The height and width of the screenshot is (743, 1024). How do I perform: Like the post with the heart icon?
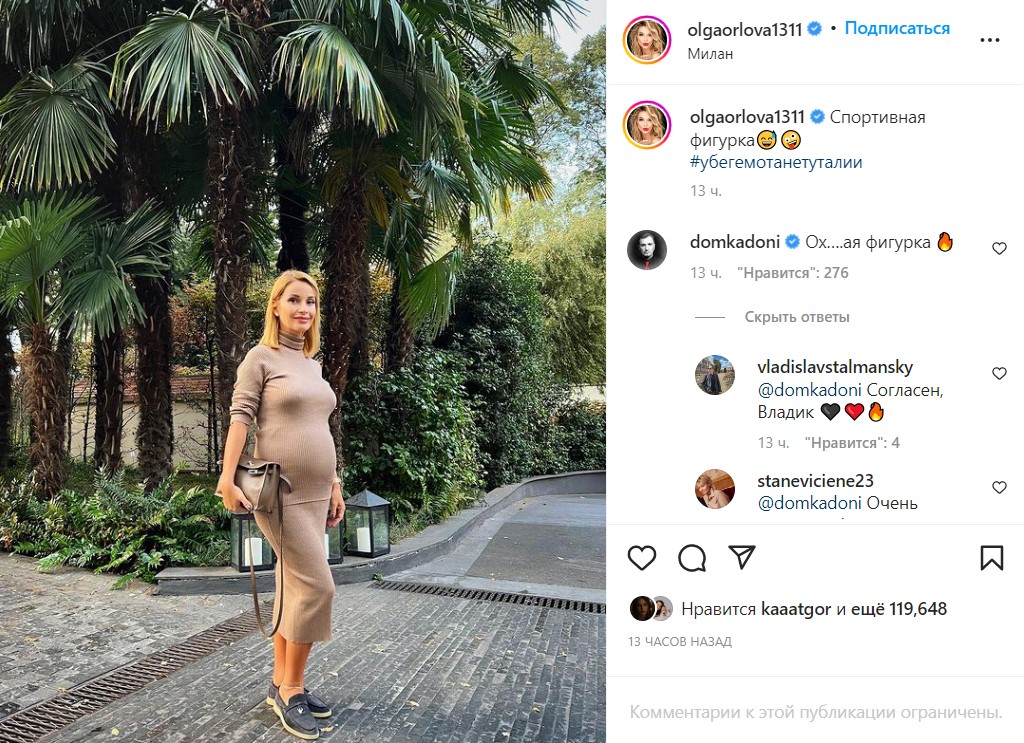tap(641, 558)
